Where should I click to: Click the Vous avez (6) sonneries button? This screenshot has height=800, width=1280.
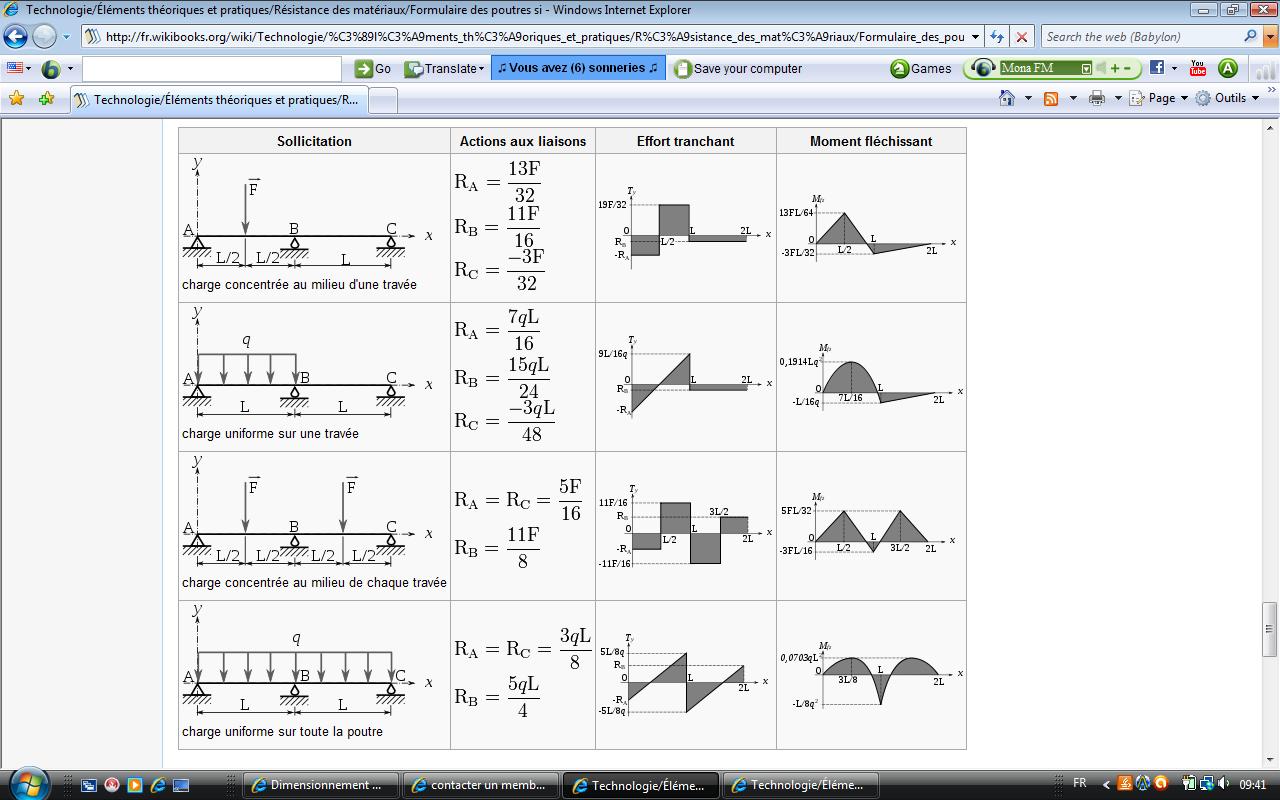click(577, 68)
